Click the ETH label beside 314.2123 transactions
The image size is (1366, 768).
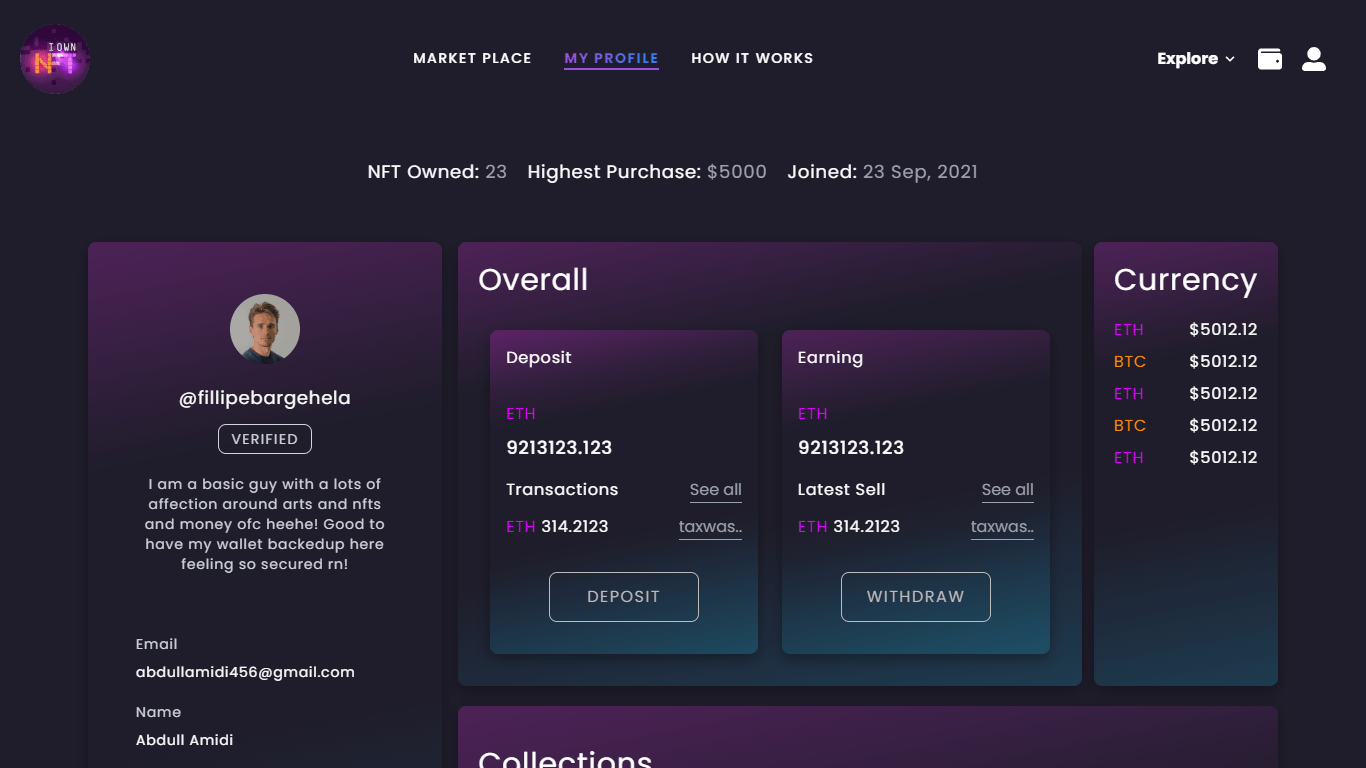click(x=520, y=526)
